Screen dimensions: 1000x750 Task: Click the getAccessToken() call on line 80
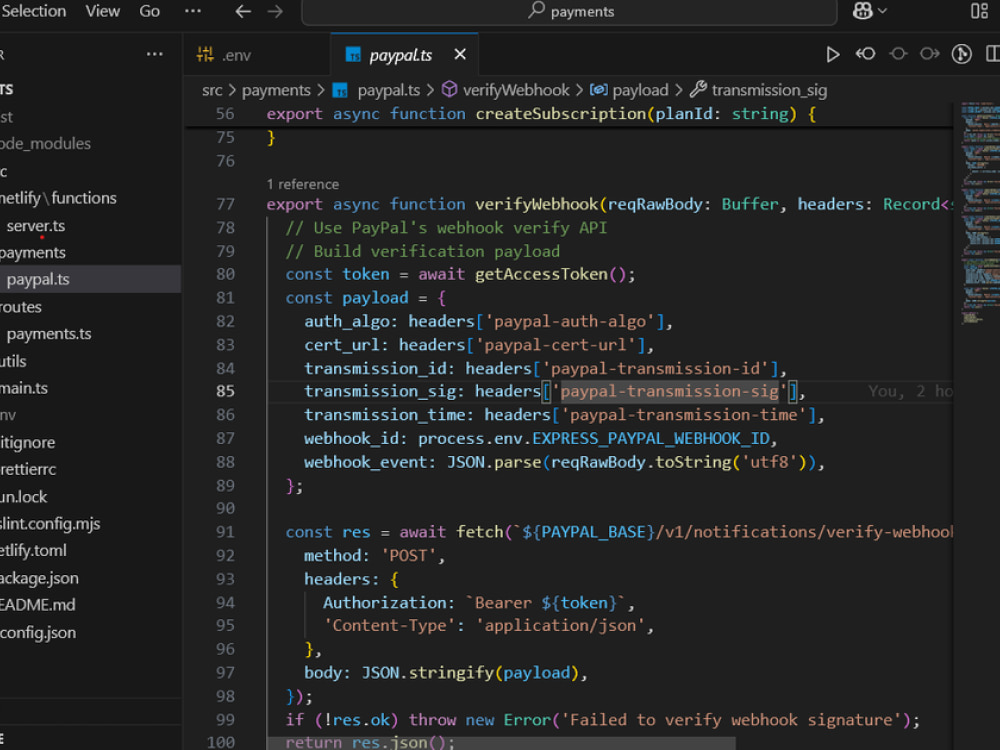pyautogui.click(x=549, y=274)
